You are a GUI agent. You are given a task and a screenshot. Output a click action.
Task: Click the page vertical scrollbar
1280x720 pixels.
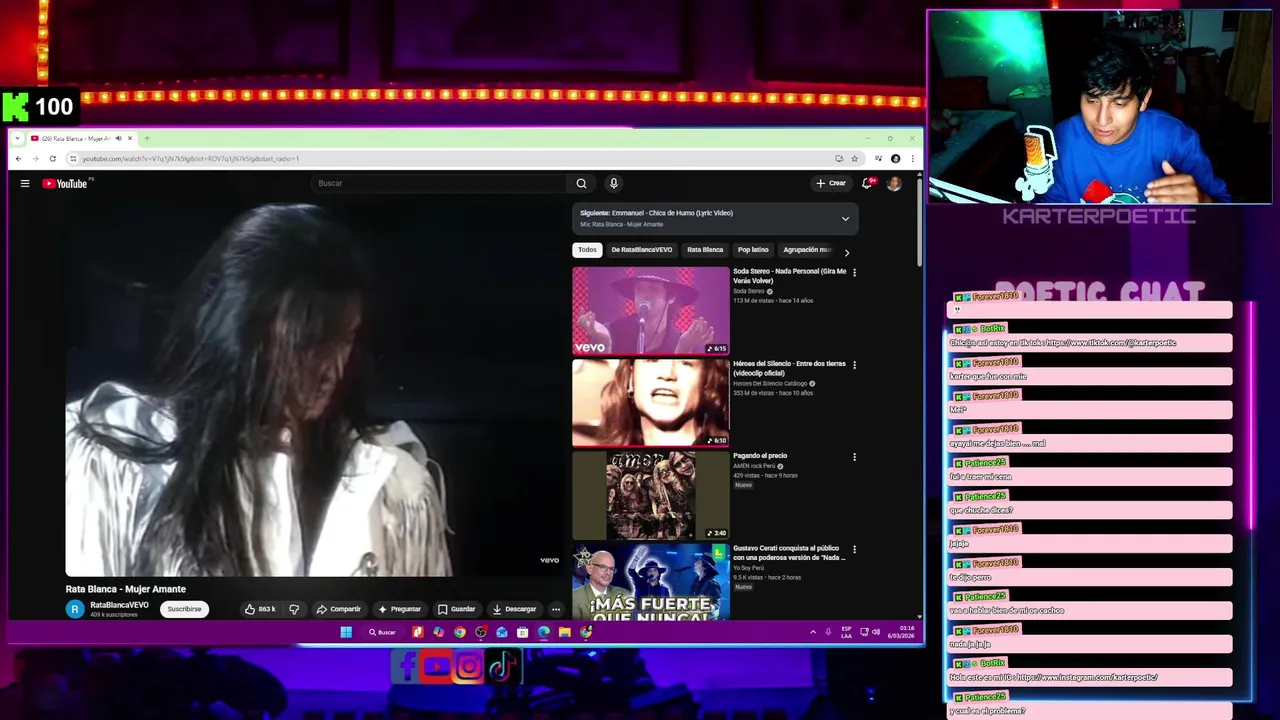click(919, 222)
